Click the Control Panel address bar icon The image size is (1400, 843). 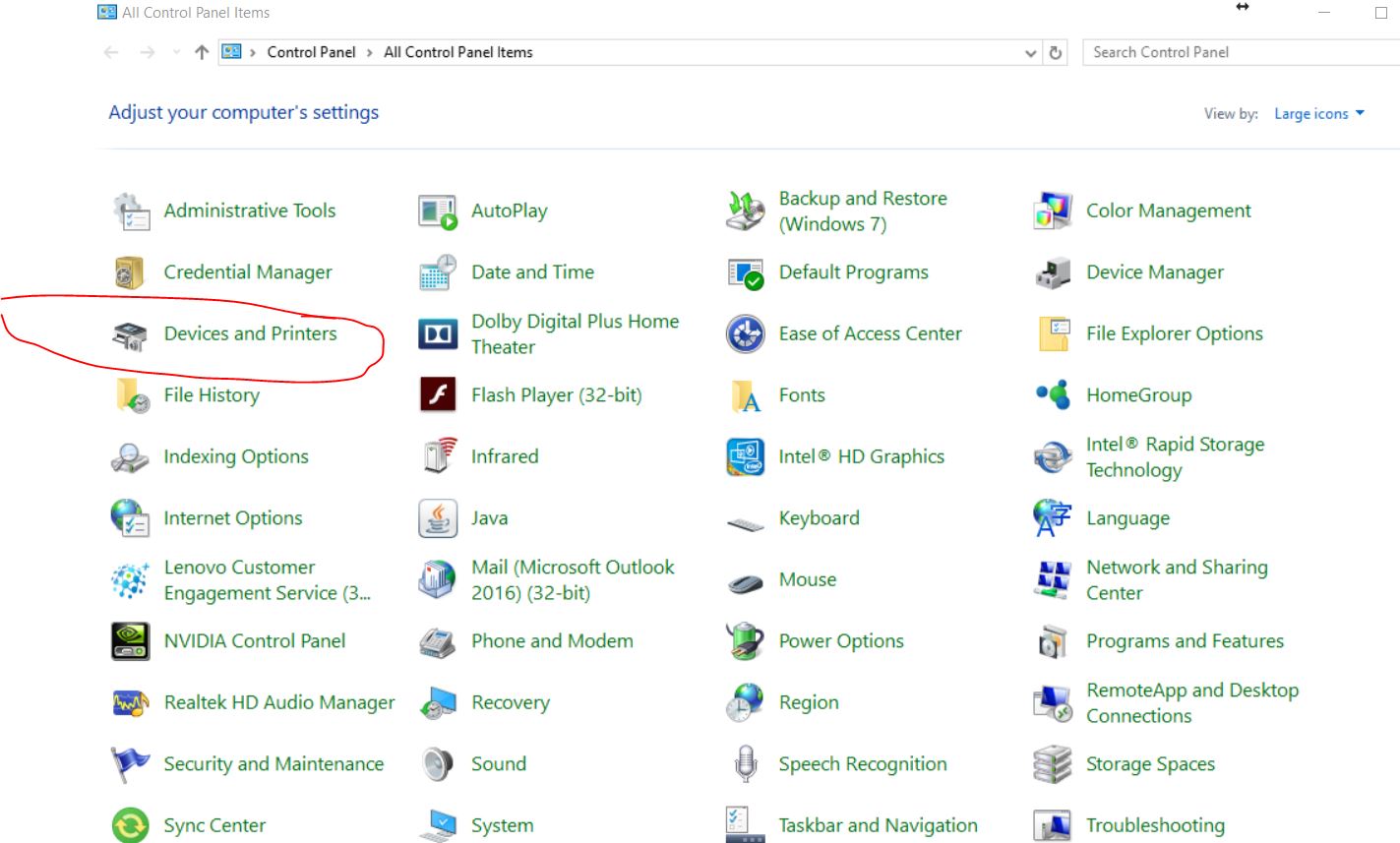(x=231, y=52)
